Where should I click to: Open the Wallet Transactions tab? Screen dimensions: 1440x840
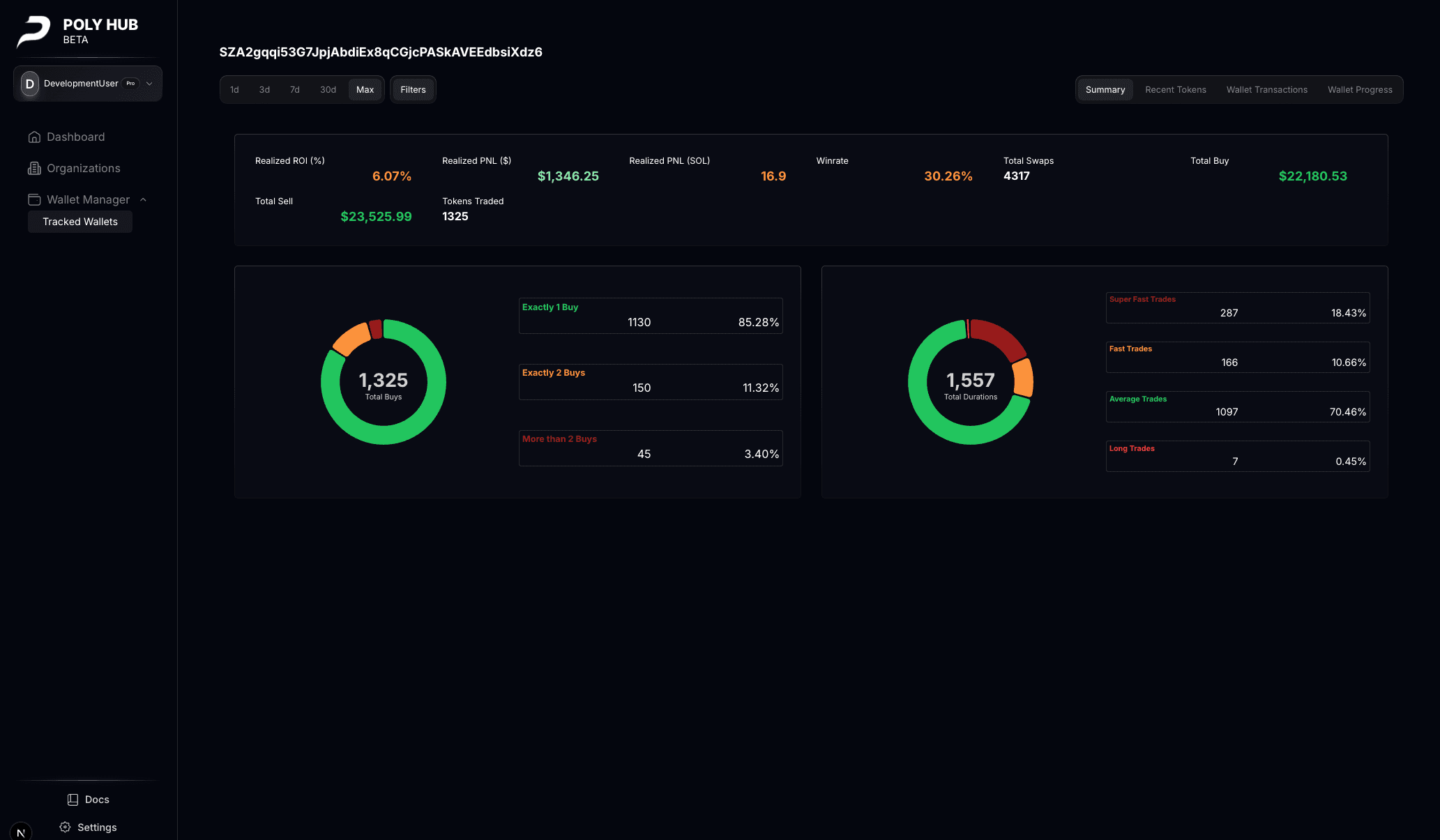(1267, 89)
